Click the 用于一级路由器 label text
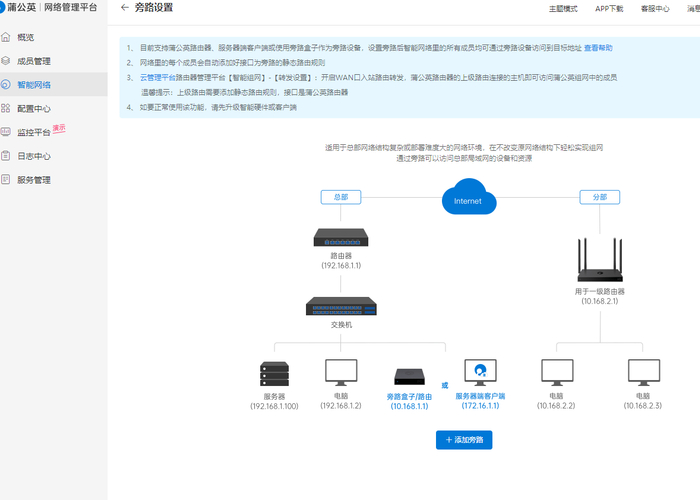The width and height of the screenshot is (700, 500). tap(600, 292)
